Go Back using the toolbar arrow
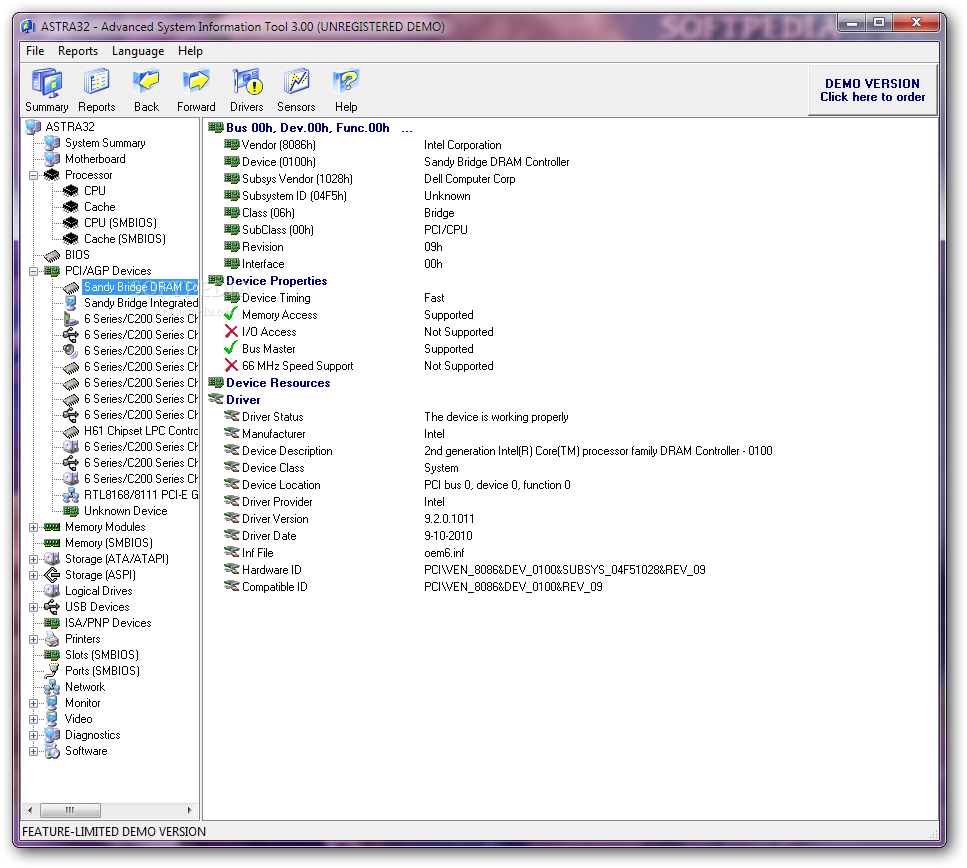 pyautogui.click(x=146, y=83)
